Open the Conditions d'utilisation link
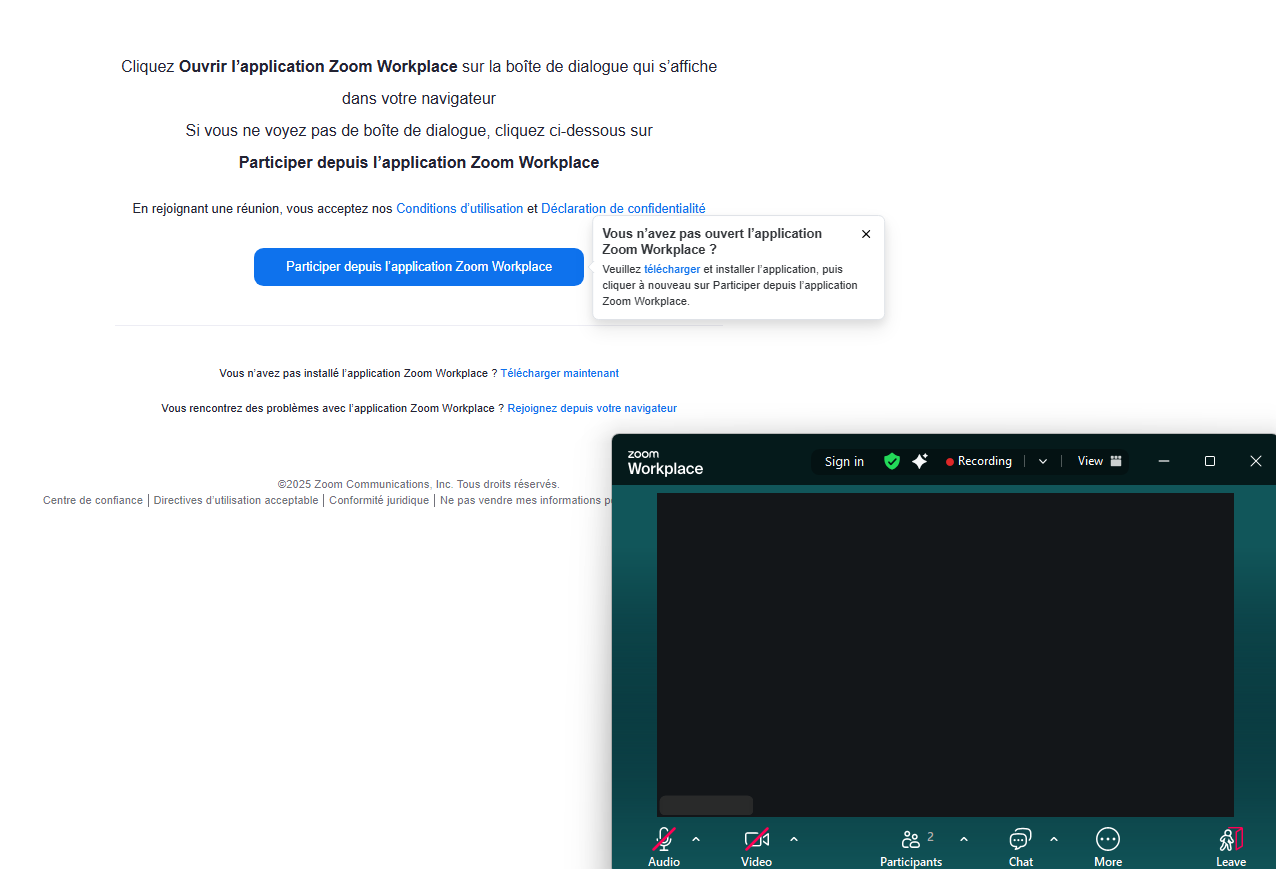The image size is (1276, 869). 460,209
